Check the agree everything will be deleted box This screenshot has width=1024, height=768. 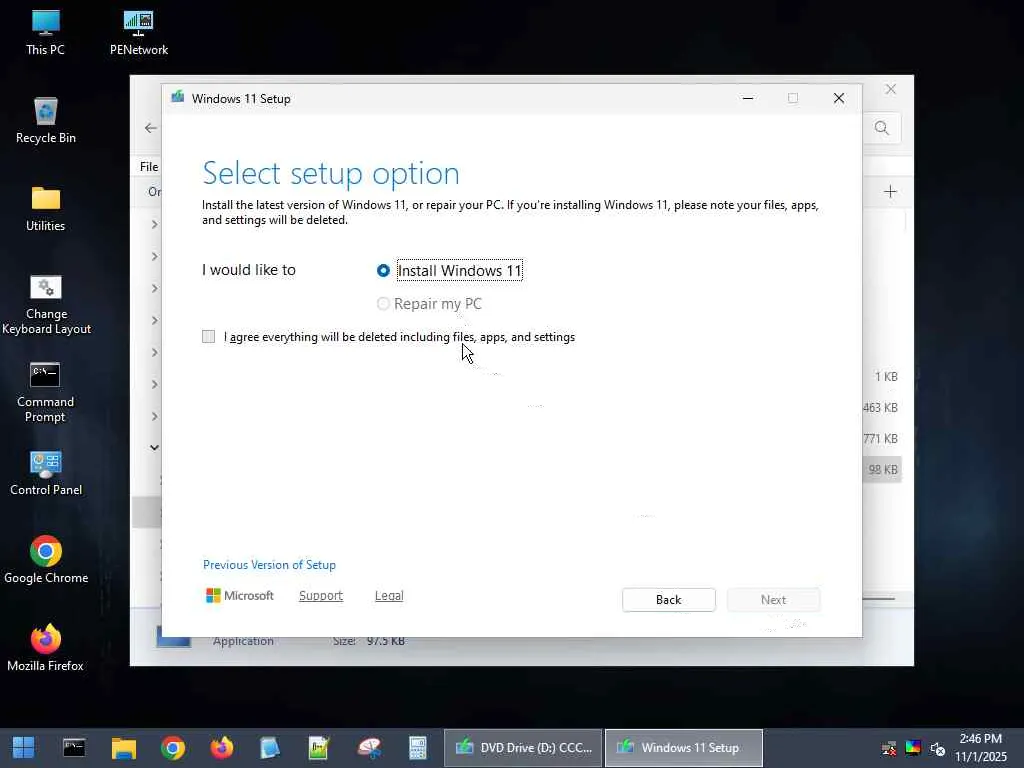click(208, 336)
